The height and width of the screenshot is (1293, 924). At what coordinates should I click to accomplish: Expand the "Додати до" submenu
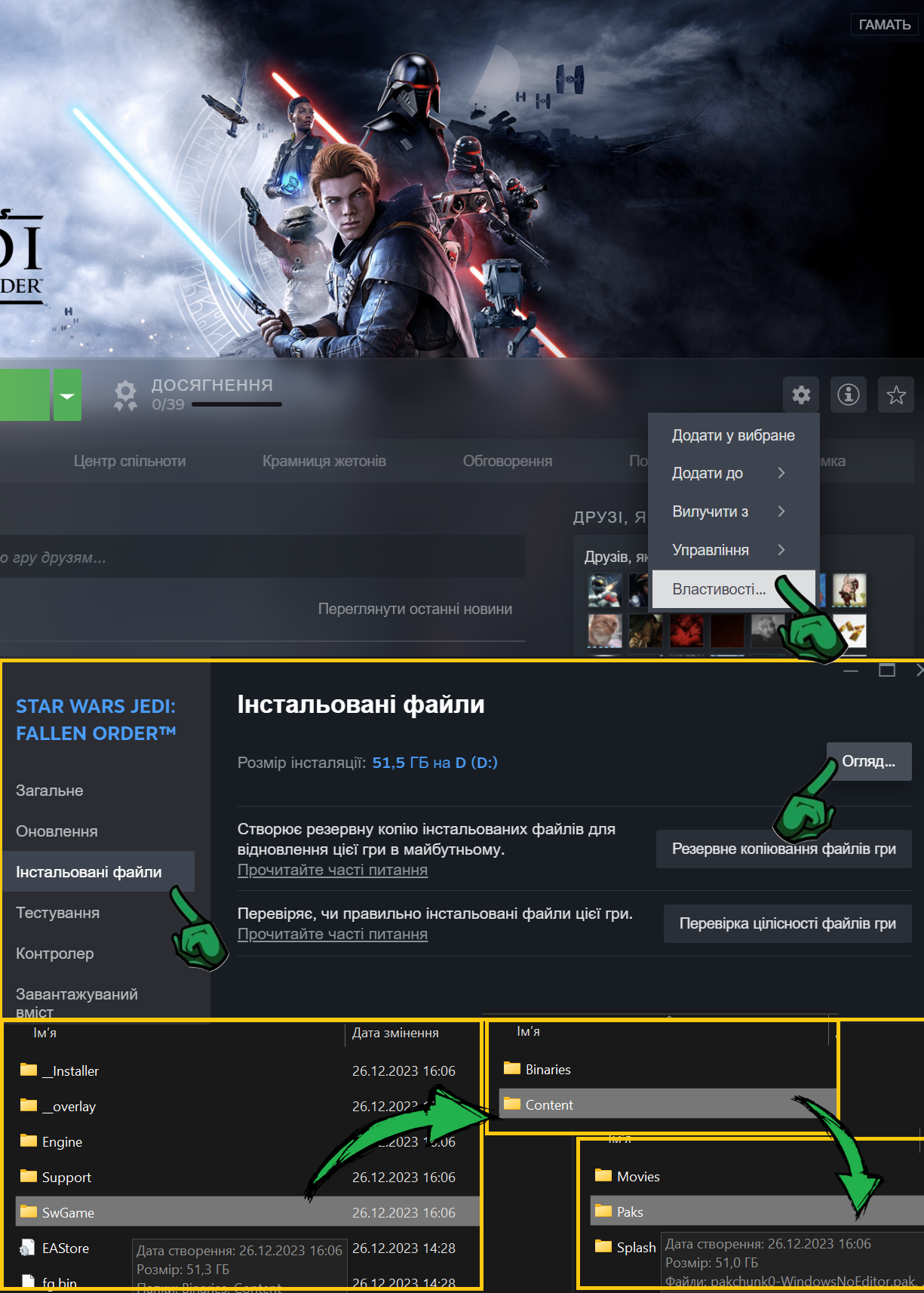point(733,473)
